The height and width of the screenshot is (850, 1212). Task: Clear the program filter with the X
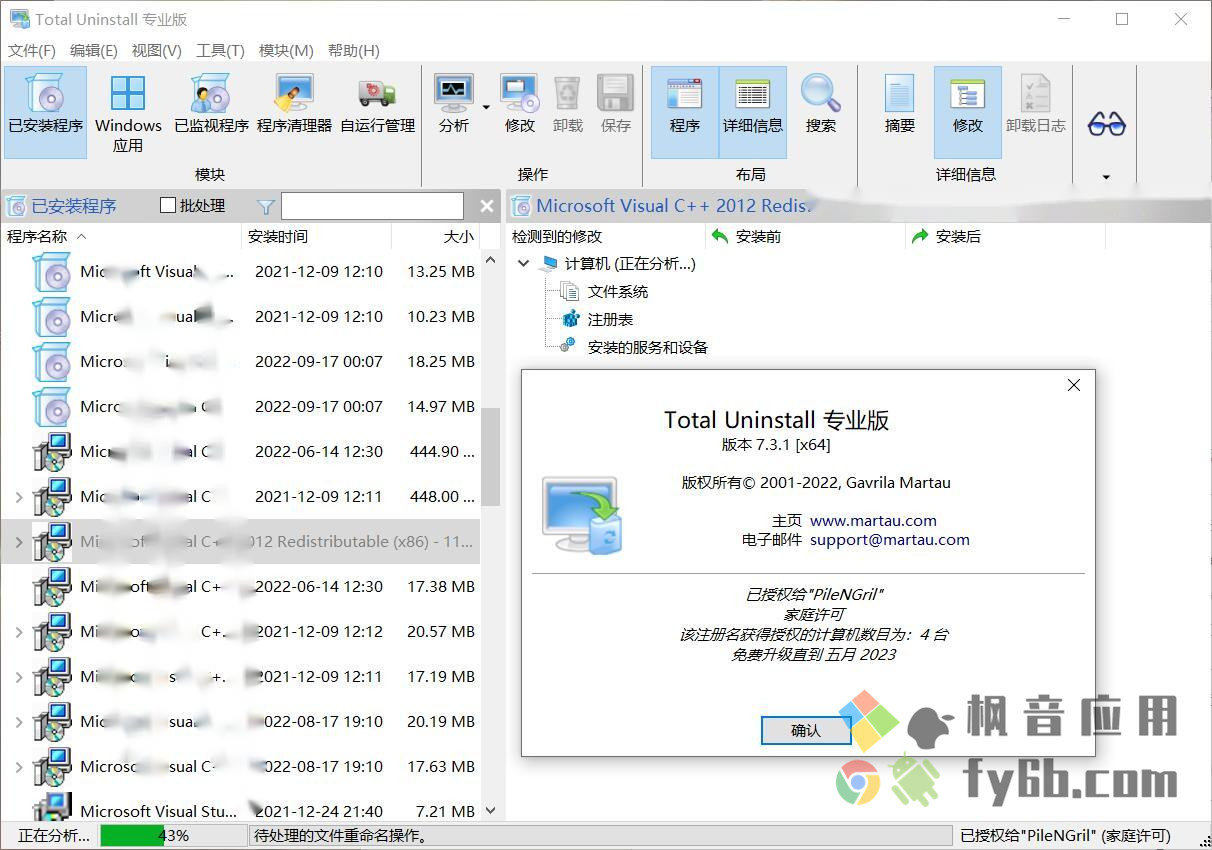point(487,206)
